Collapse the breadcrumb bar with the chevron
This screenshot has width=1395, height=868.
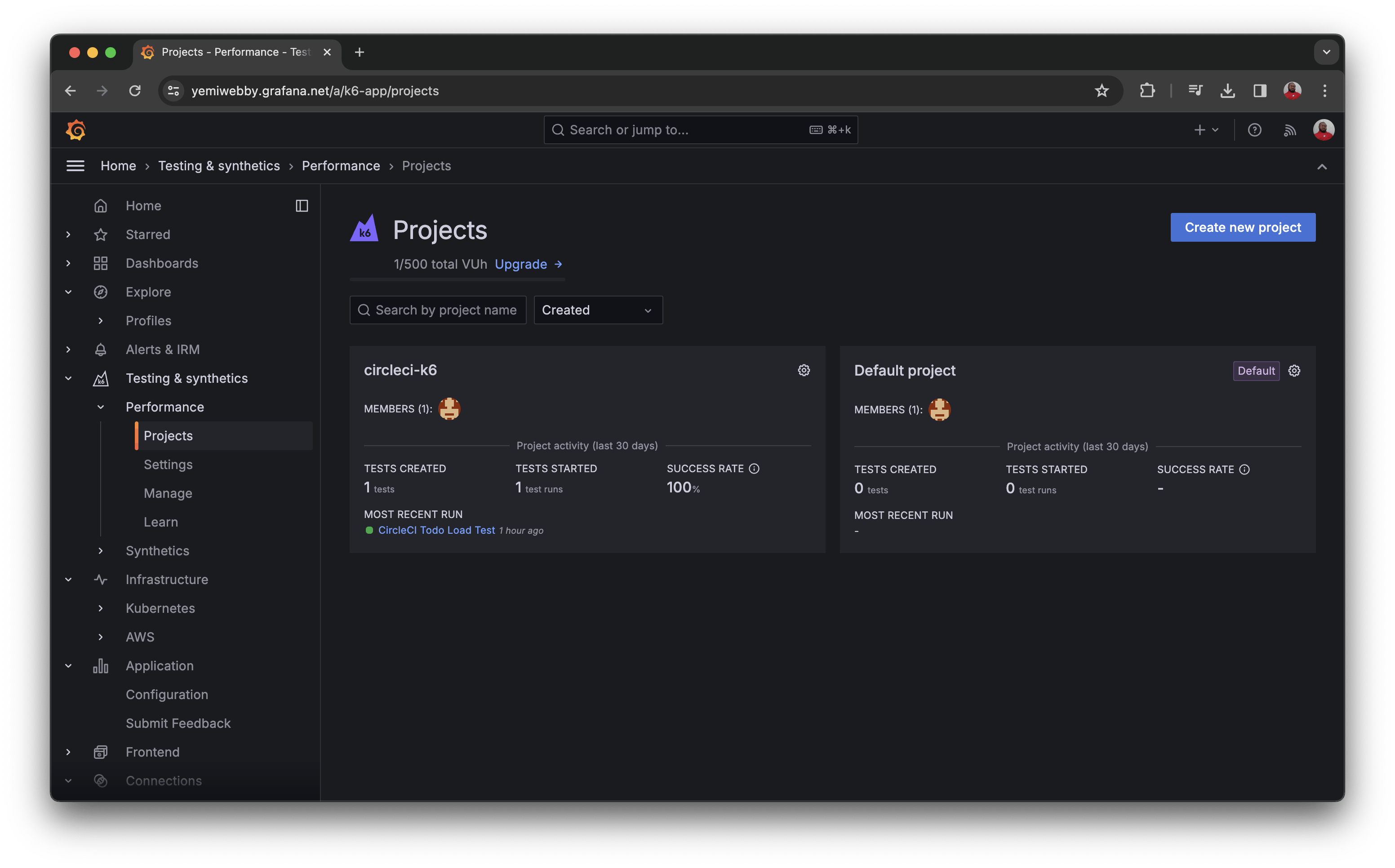point(1322,167)
